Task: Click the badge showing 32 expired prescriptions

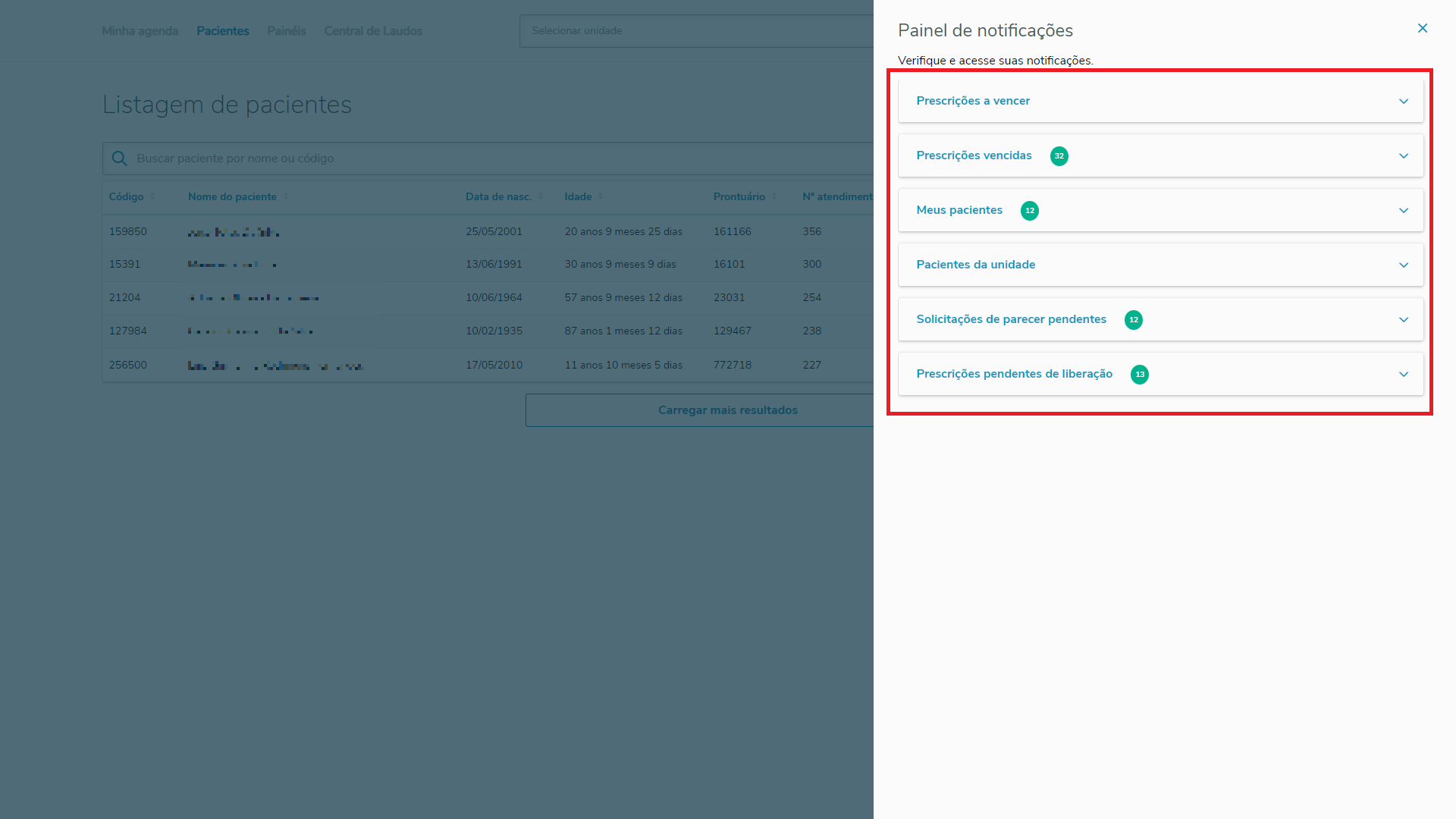Action: 1059,156
